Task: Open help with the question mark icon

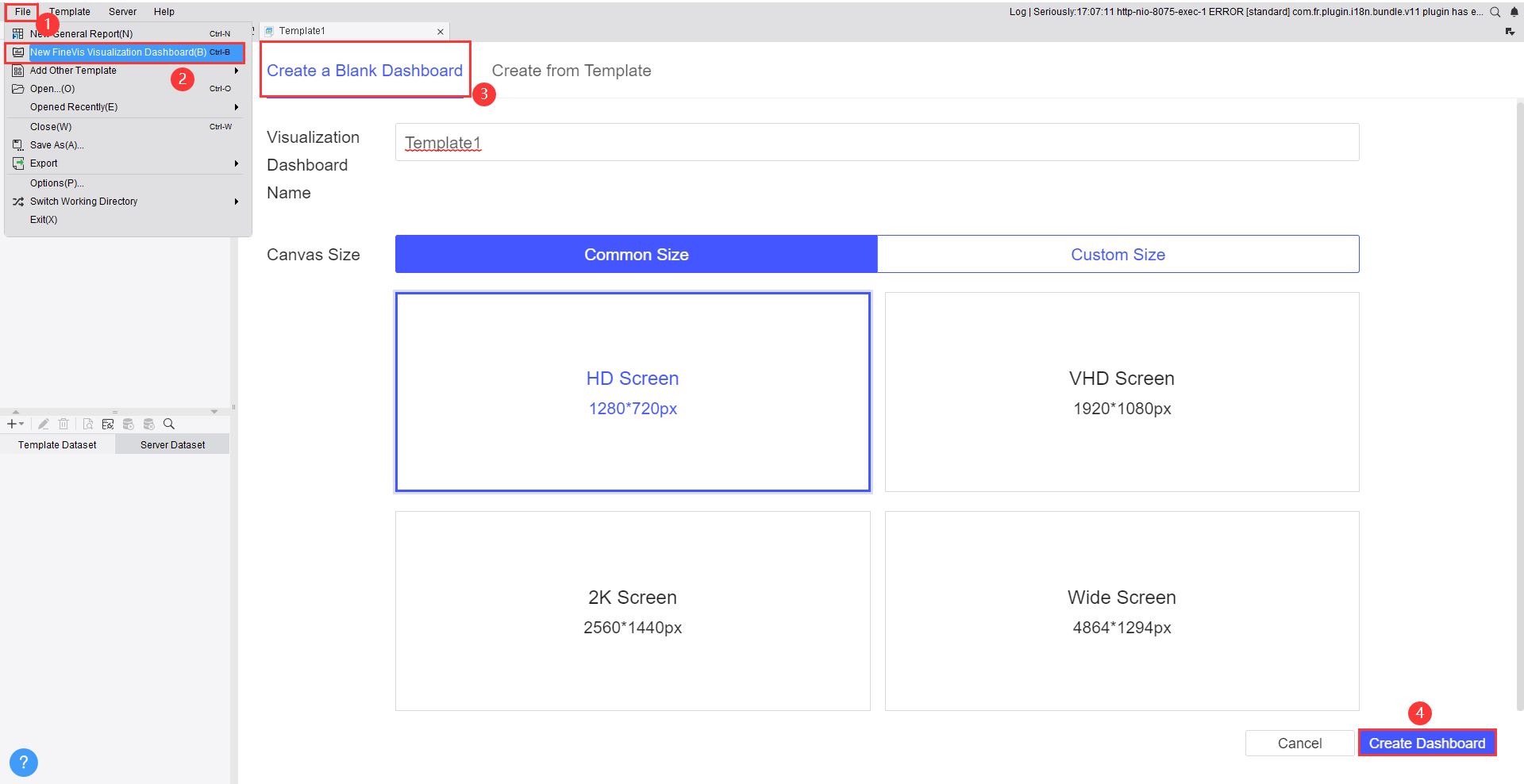Action: click(23, 762)
